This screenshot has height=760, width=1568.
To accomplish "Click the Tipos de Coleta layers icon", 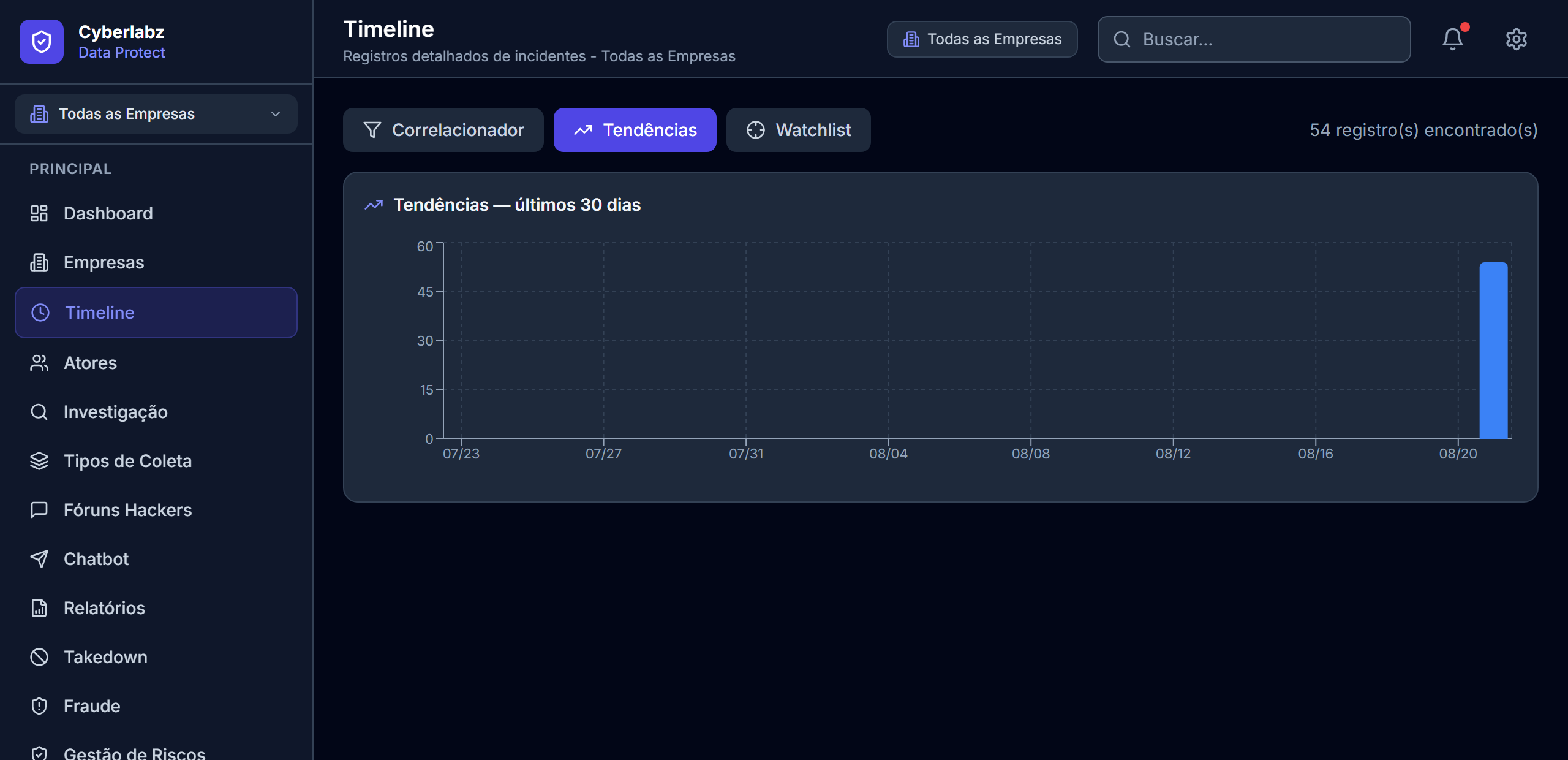I will click(39, 461).
